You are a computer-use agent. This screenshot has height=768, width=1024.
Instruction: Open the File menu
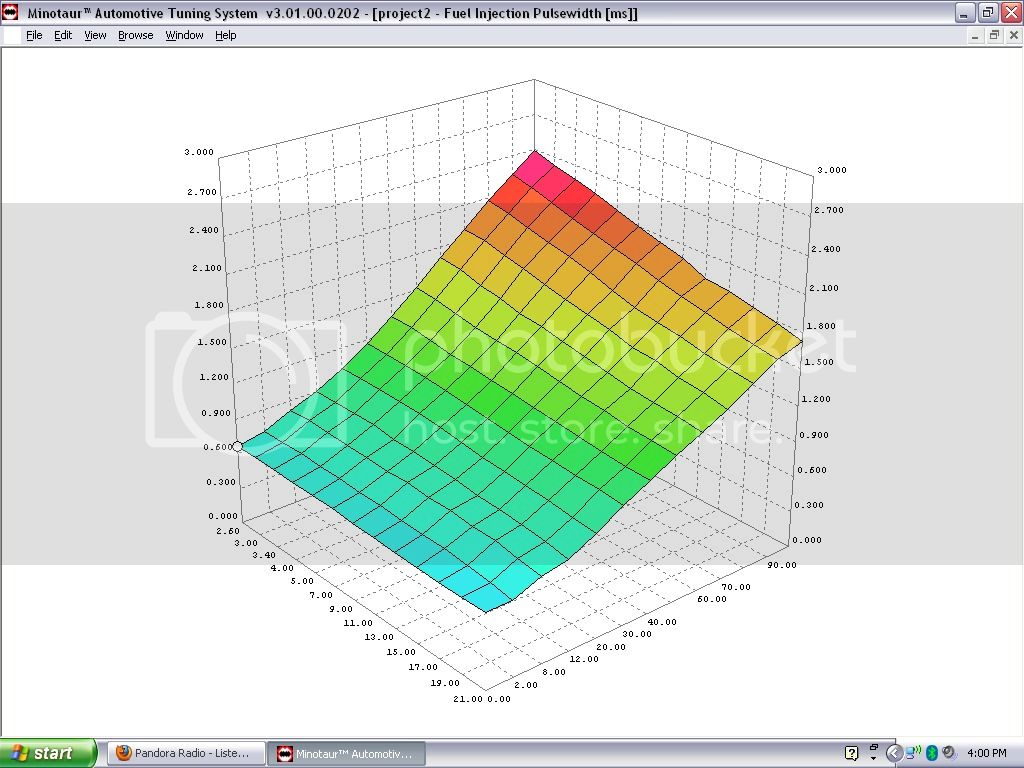click(34, 35)
